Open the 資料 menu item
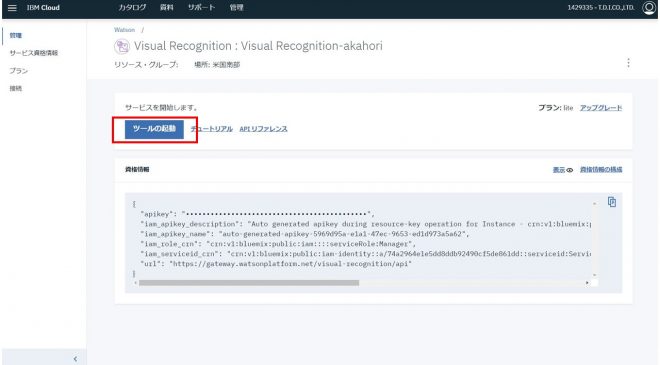Image resolution: width=660 pixels, height=365 pixels. pos(167,8)
